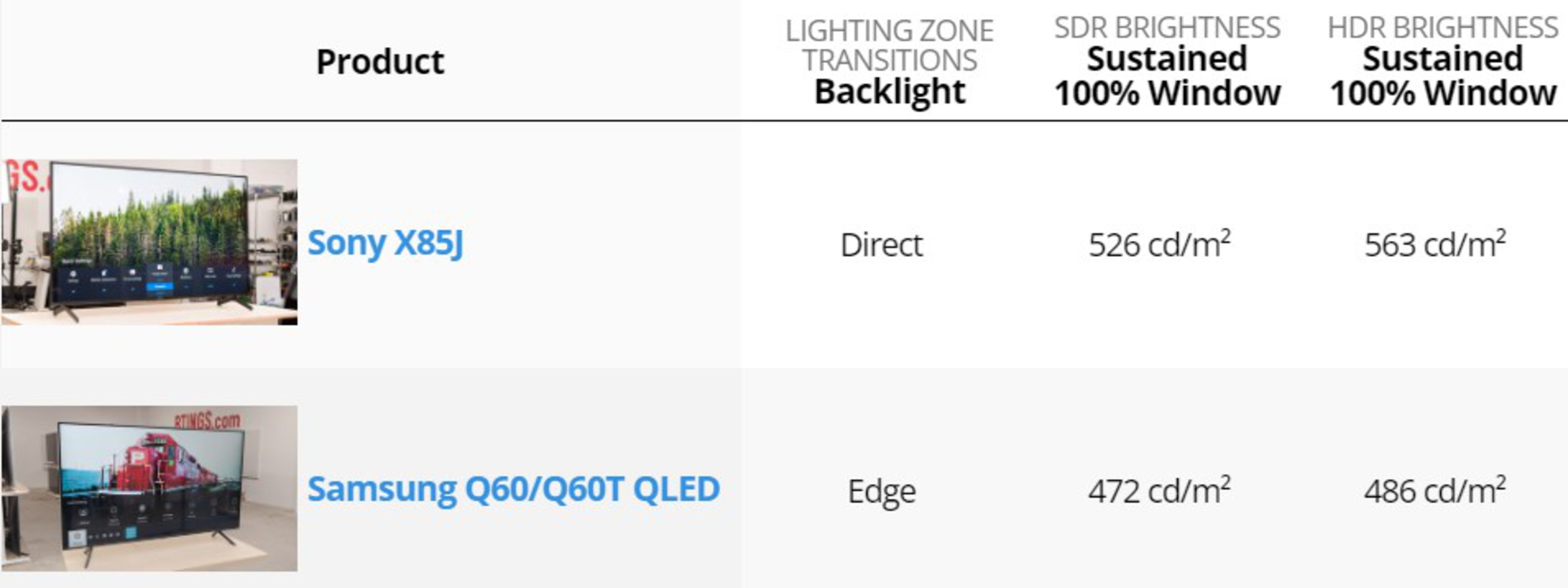Viewport: 1568px width, 588px height.
Task: Select the 563 cd/m² HDR brightness value
Action: 1435,244
